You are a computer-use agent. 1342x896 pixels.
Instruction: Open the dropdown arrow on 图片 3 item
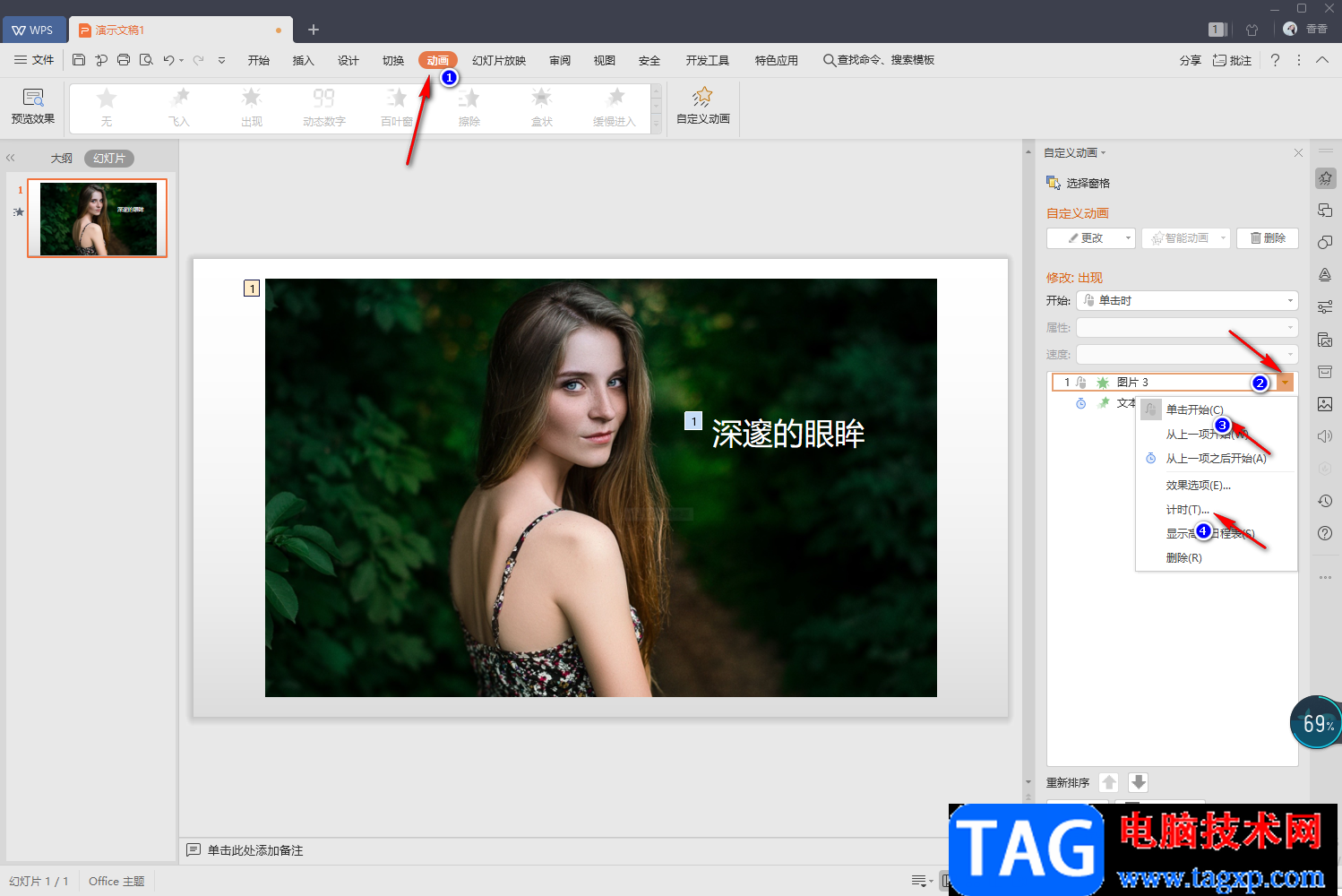click(1286, 383)
